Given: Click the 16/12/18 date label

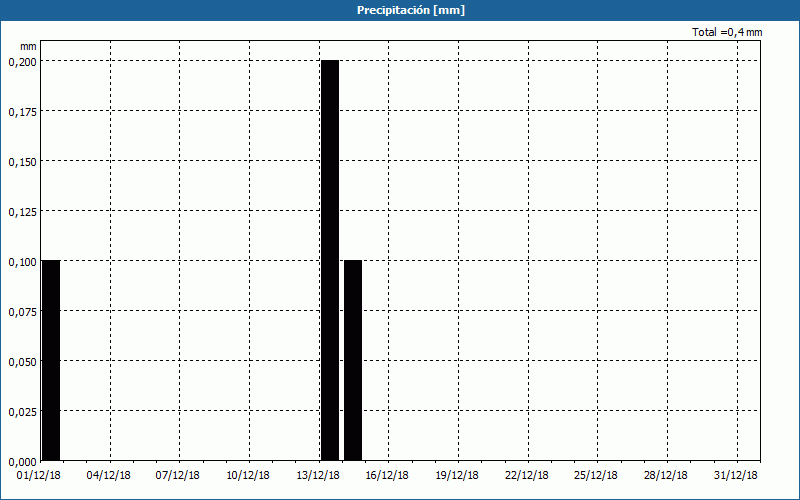Looking at the screenshot, I should pos(387,475).
